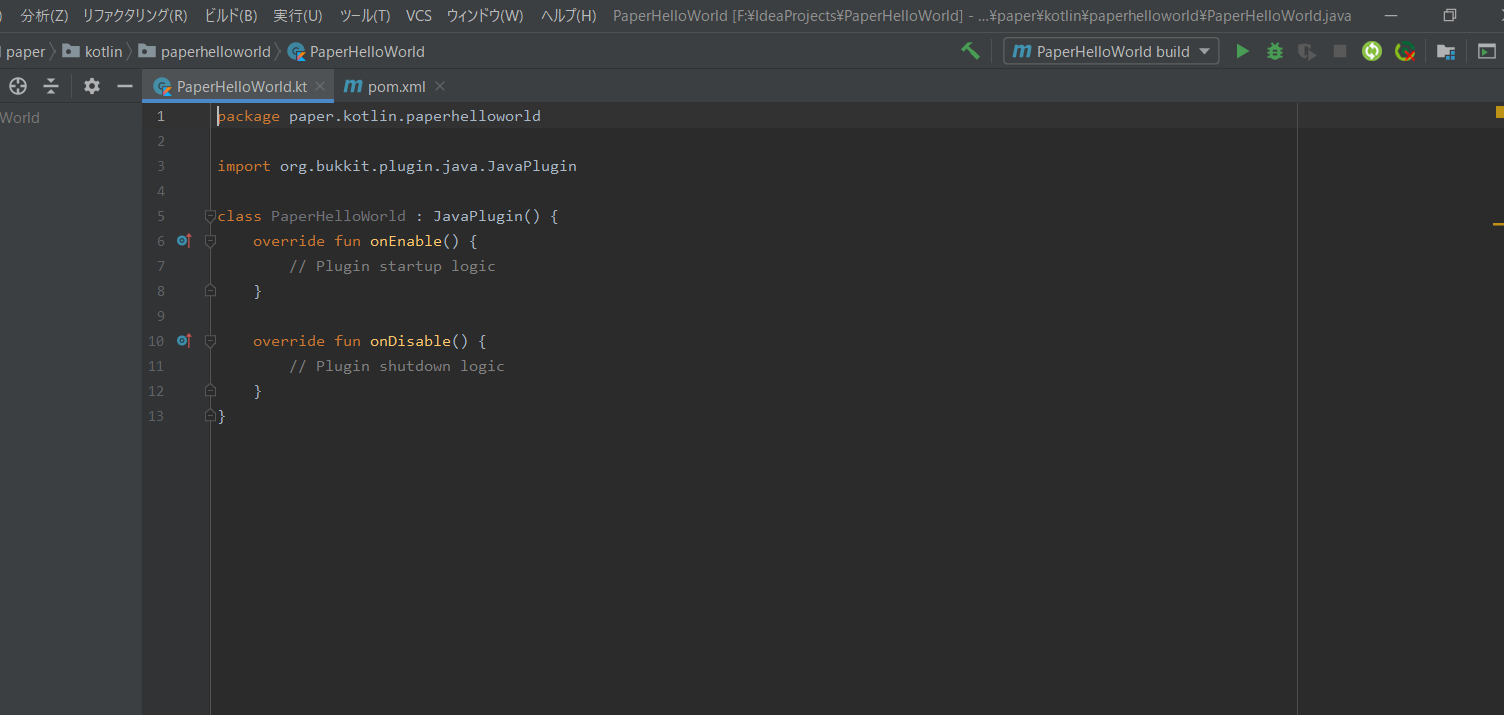The height and width of the screenshot is (715, 1504).
Task: Start debugging with the green bug icon
Action: pos(1275,51)
